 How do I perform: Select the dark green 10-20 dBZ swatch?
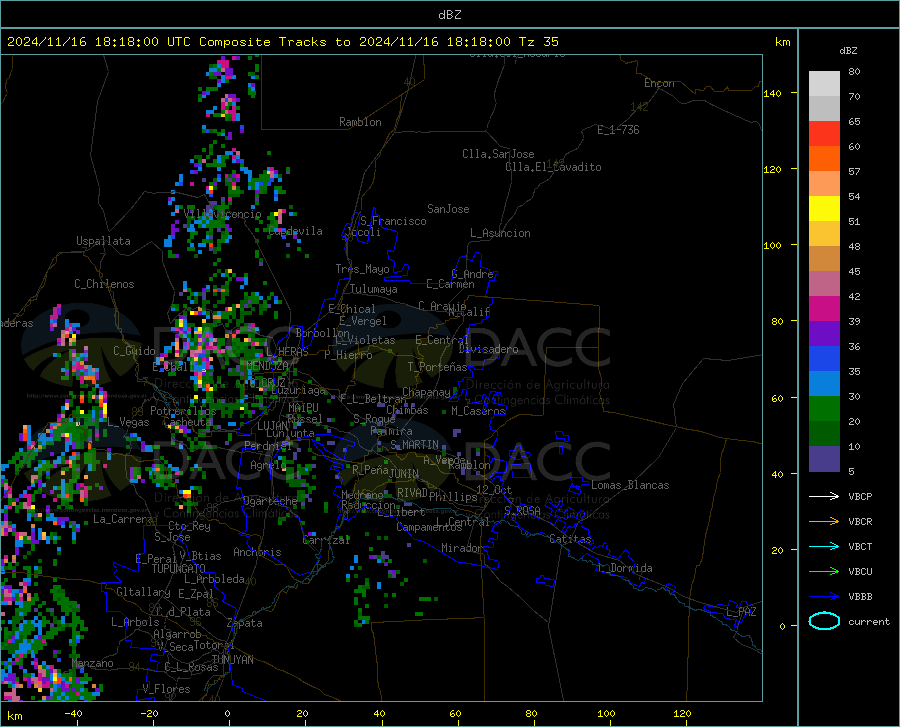coord(824,433)
